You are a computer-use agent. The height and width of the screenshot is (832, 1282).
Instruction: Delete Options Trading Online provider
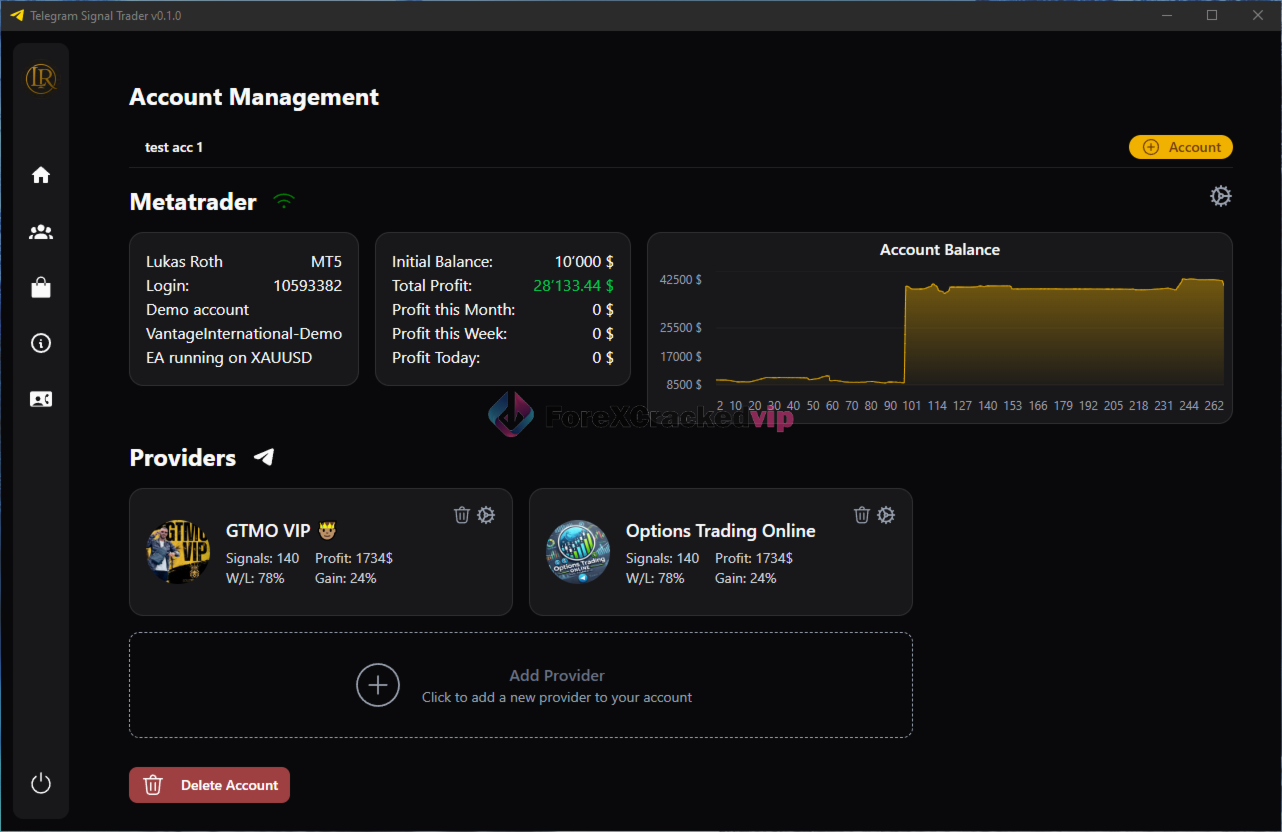pyautogui.click(x=862, y=515)
